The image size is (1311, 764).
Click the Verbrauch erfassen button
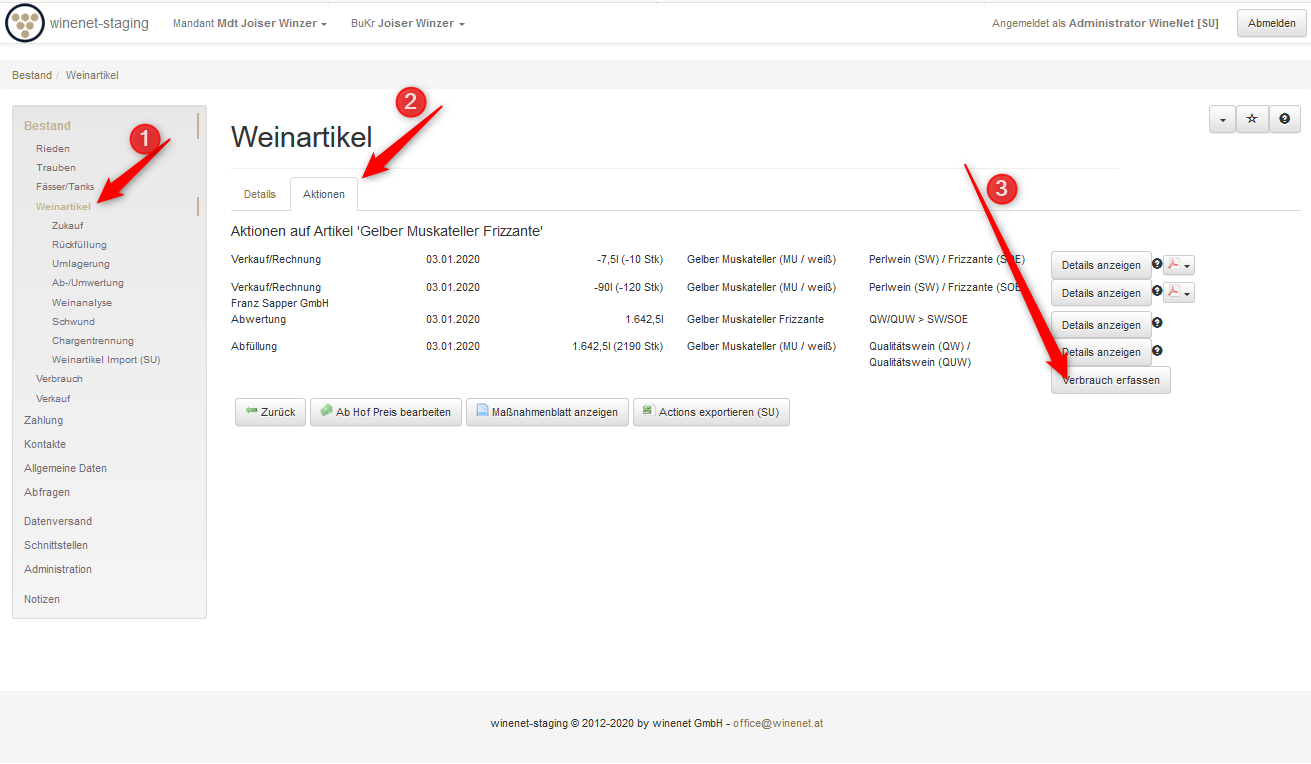tap(1110, 380)
